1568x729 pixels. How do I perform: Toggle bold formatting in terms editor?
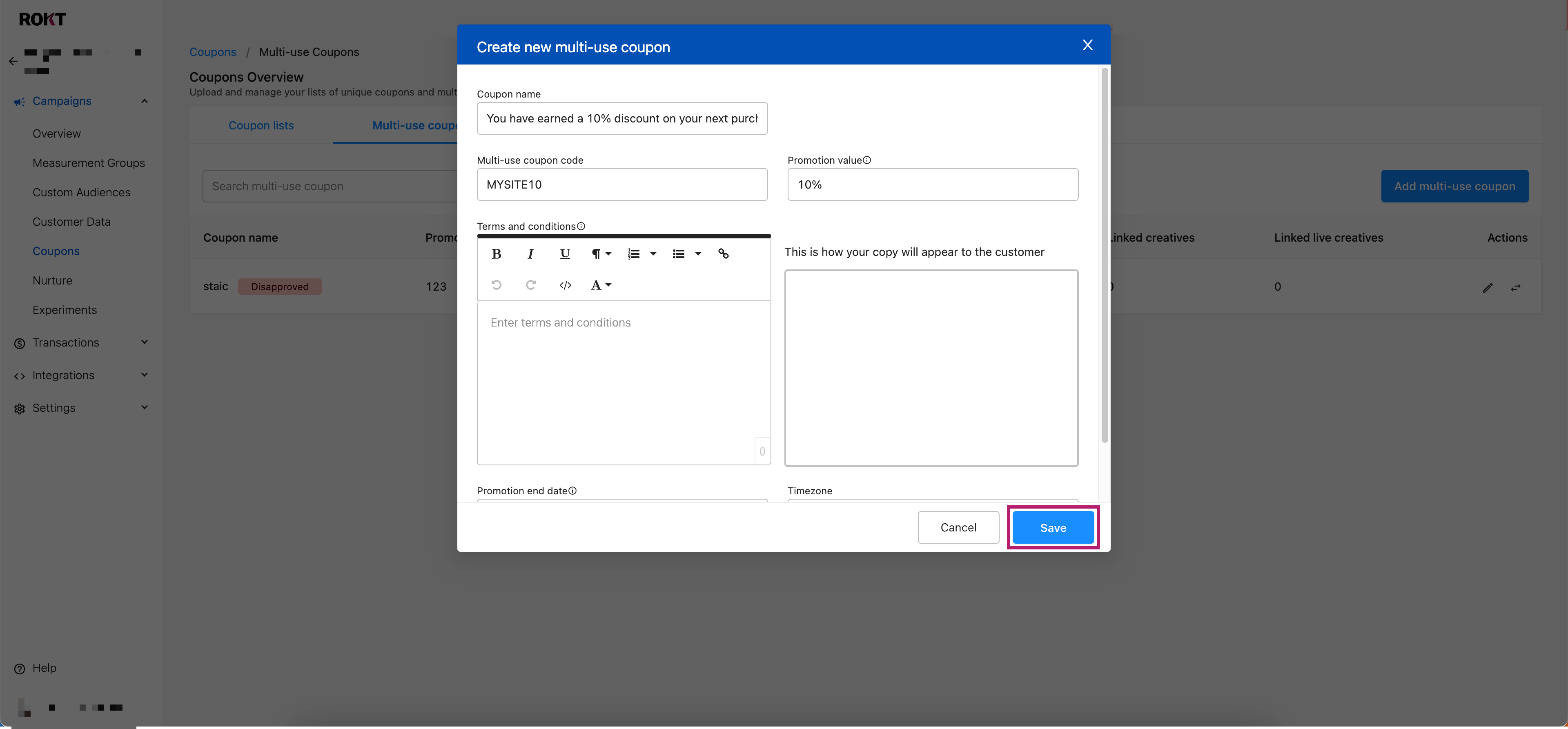(496, 254)
